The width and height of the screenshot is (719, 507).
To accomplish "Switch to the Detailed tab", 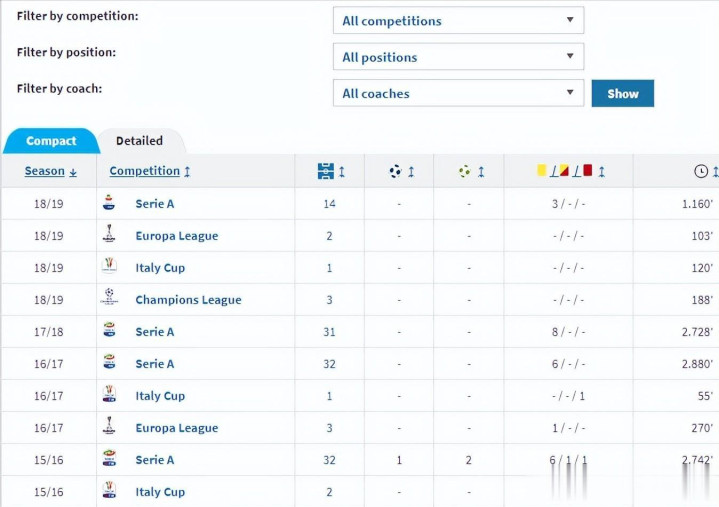I will click(x=140, y=141).
